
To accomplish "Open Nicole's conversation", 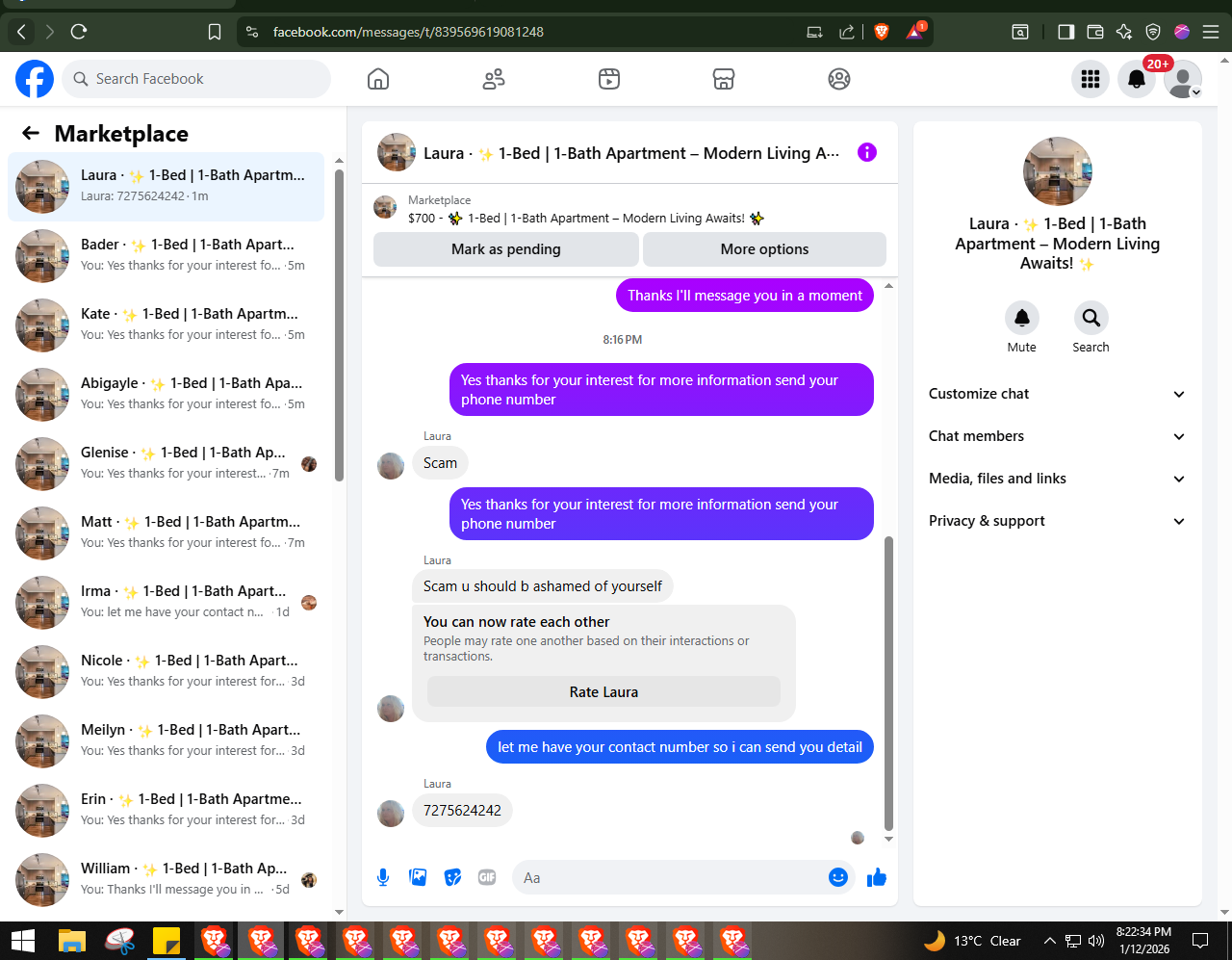I will [x=166, y=672].
